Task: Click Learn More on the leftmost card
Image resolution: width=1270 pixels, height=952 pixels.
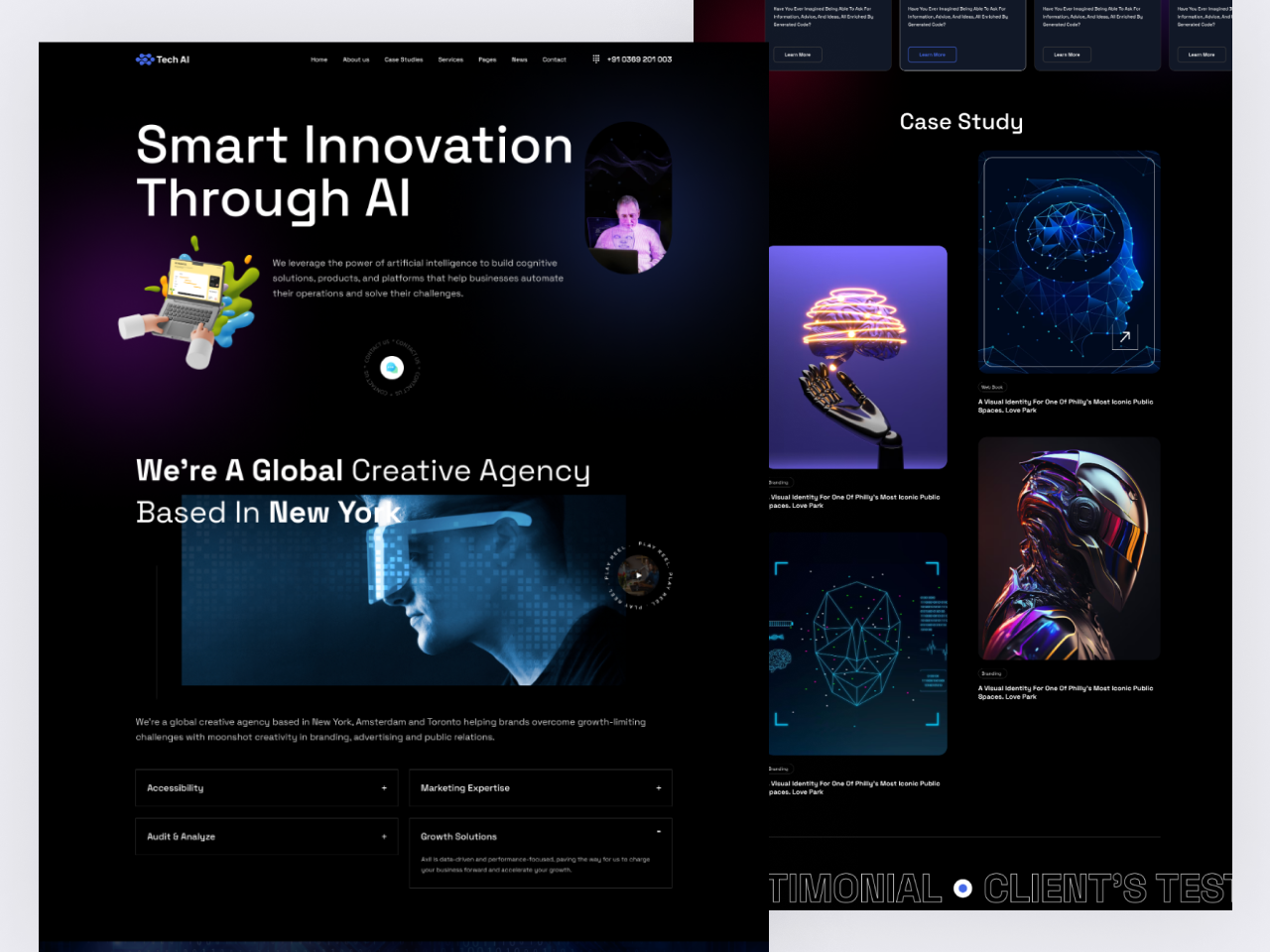Action: [x=798, y=55]
